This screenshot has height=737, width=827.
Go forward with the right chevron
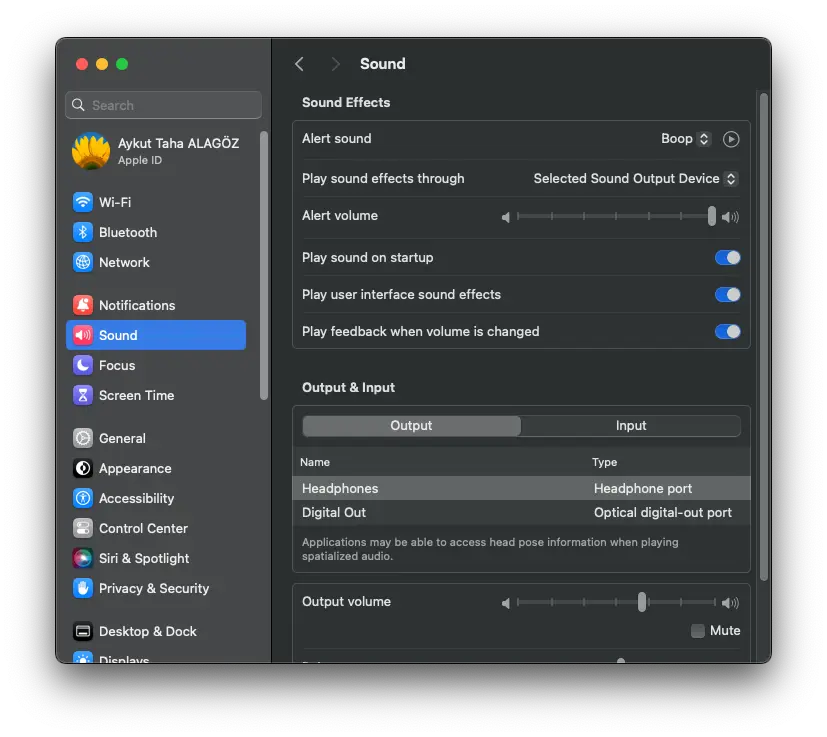pos(335,64)
